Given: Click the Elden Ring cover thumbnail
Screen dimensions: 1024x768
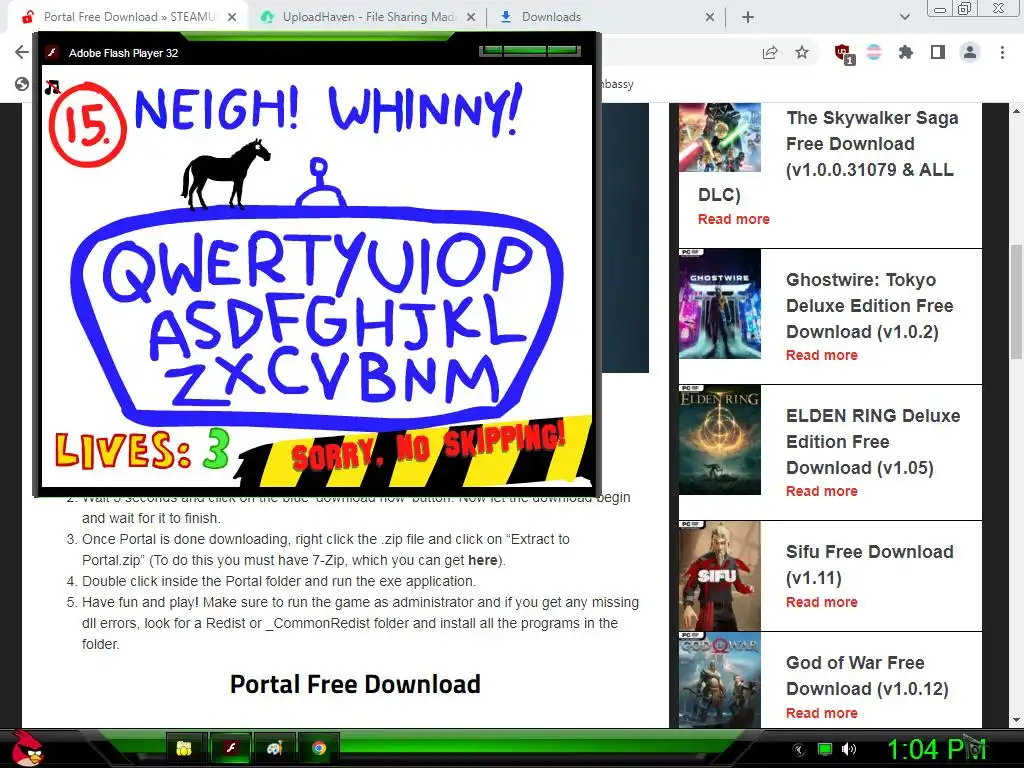Looking at the screenshot, I should (720, 440).
